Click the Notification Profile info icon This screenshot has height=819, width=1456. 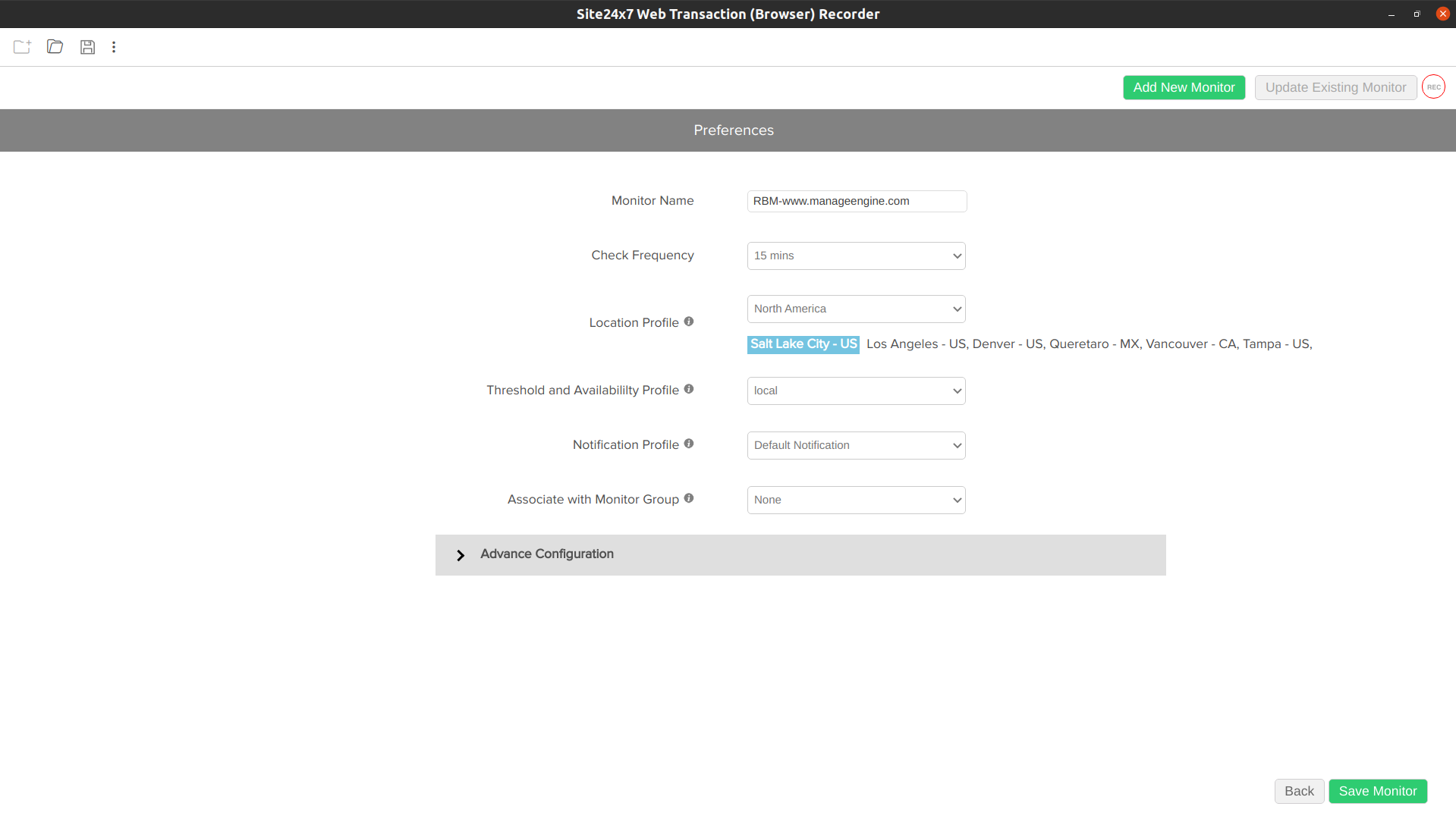(688, 443)
